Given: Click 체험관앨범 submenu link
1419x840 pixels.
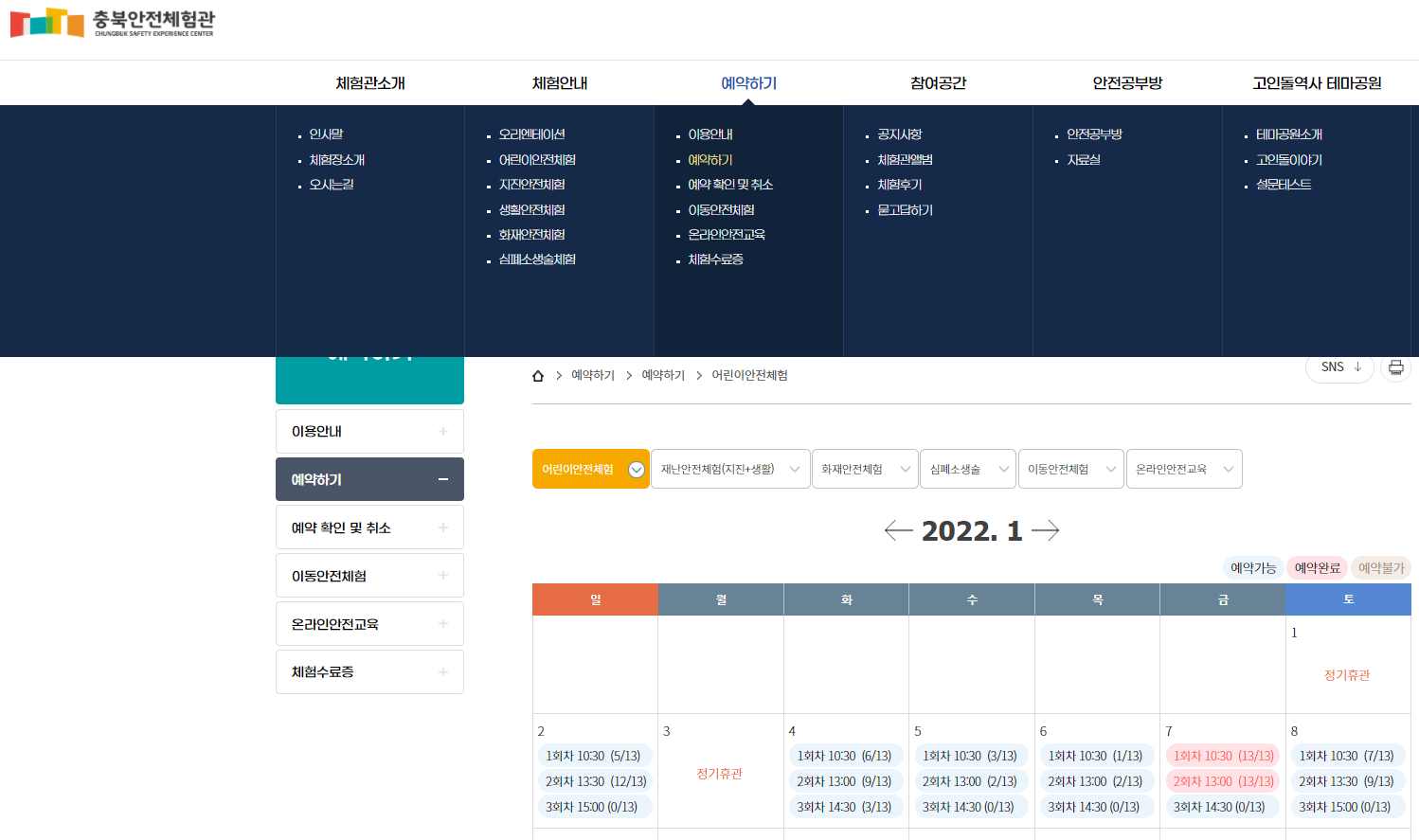Looking at the screenshot, I should coord(906,160).
